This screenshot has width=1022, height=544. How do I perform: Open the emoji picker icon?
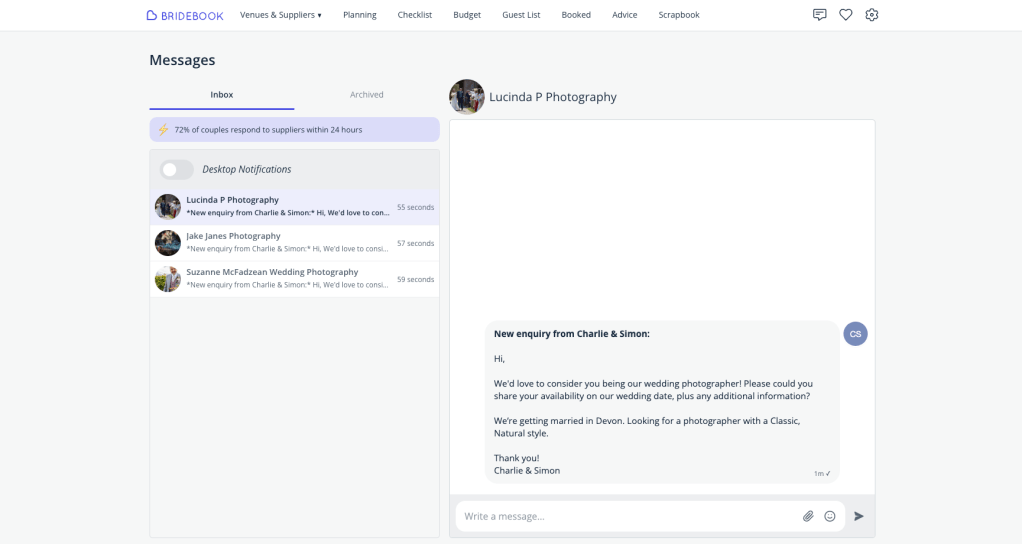(829, 516)
